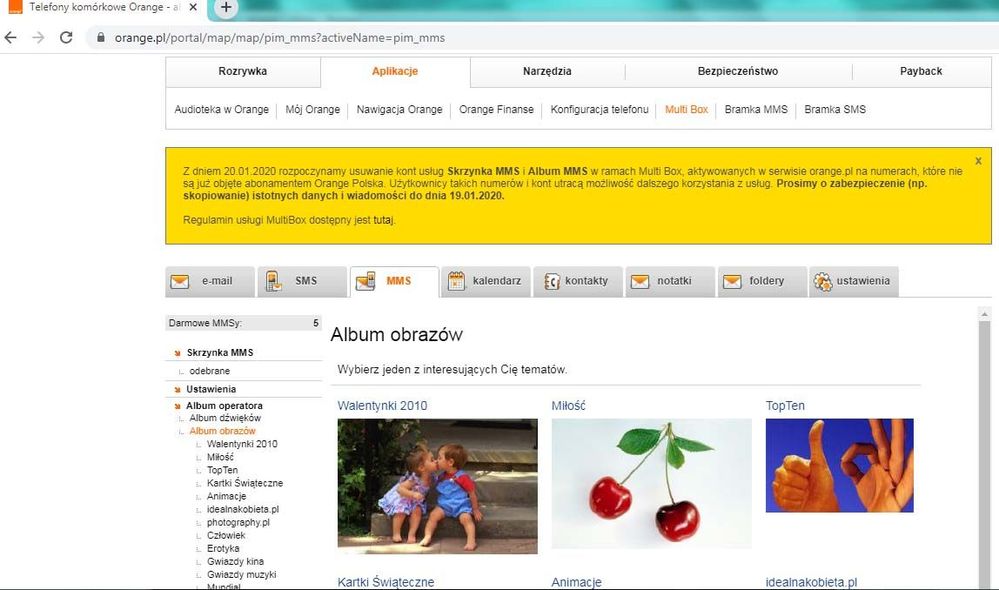Open TopTen in sidebar tree
The image size is (999, 590).
click(x=222, y=470)
